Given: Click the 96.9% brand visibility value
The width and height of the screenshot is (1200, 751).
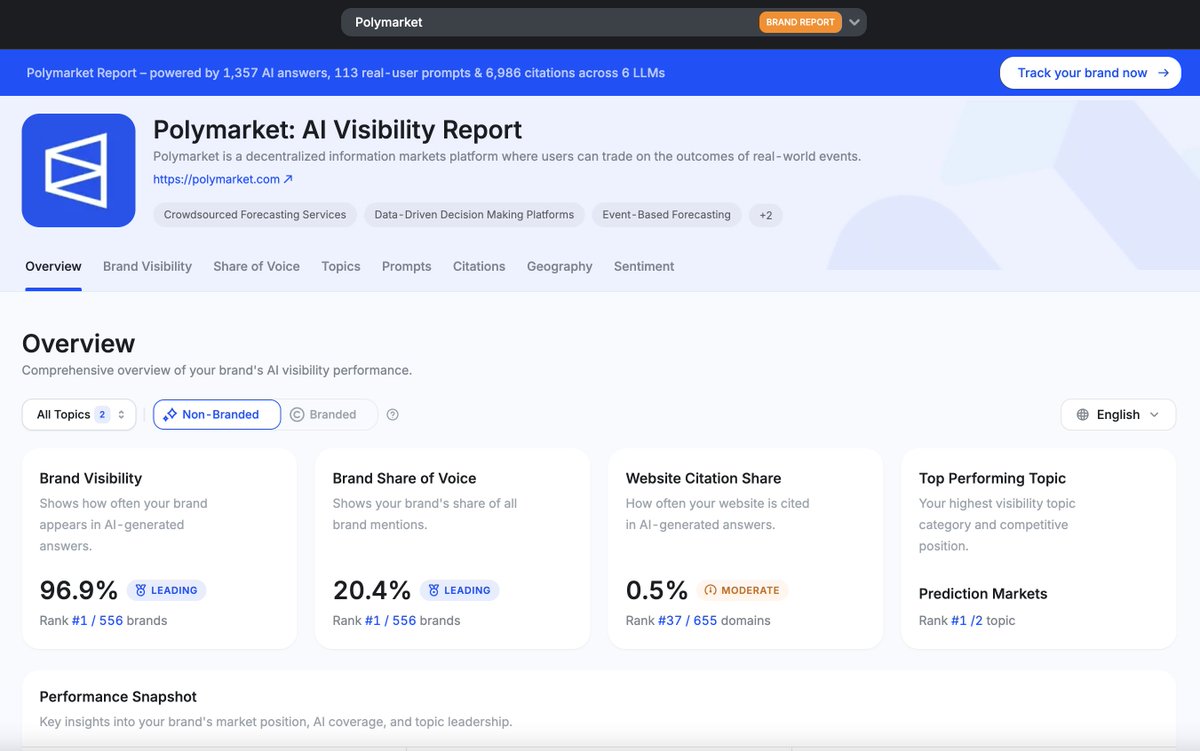Looking at the screenshot, I should click(x=79, y=590).
